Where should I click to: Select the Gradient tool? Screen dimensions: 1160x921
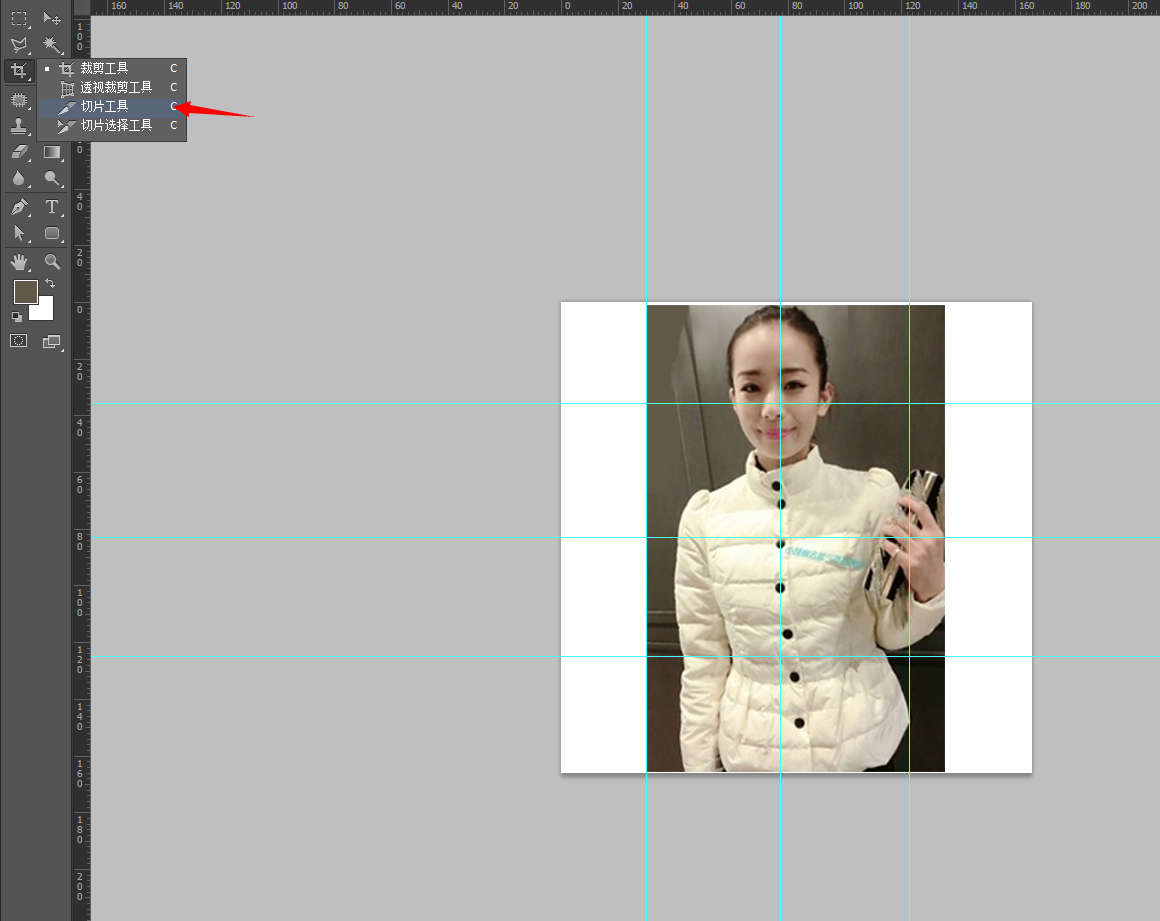tap(52, 153)
